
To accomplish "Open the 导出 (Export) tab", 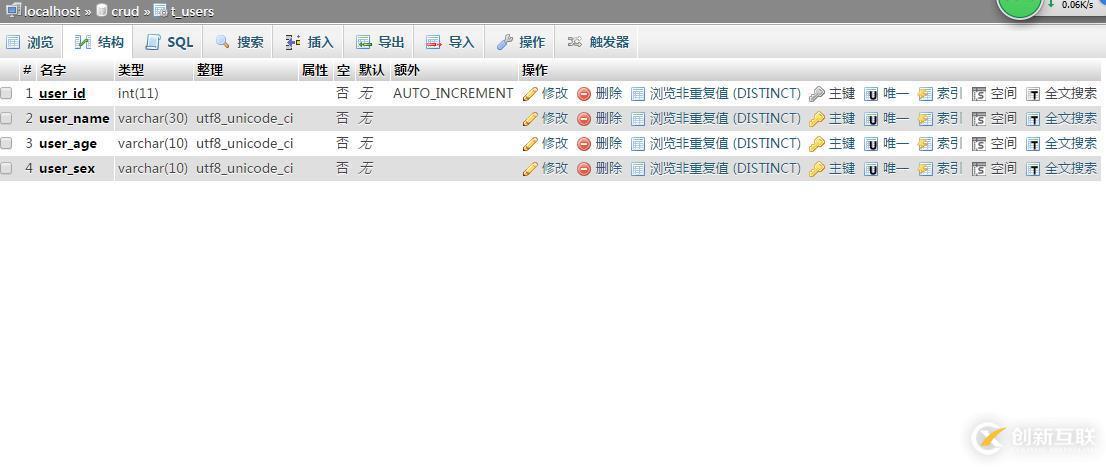I will click(x=381, y=42).
